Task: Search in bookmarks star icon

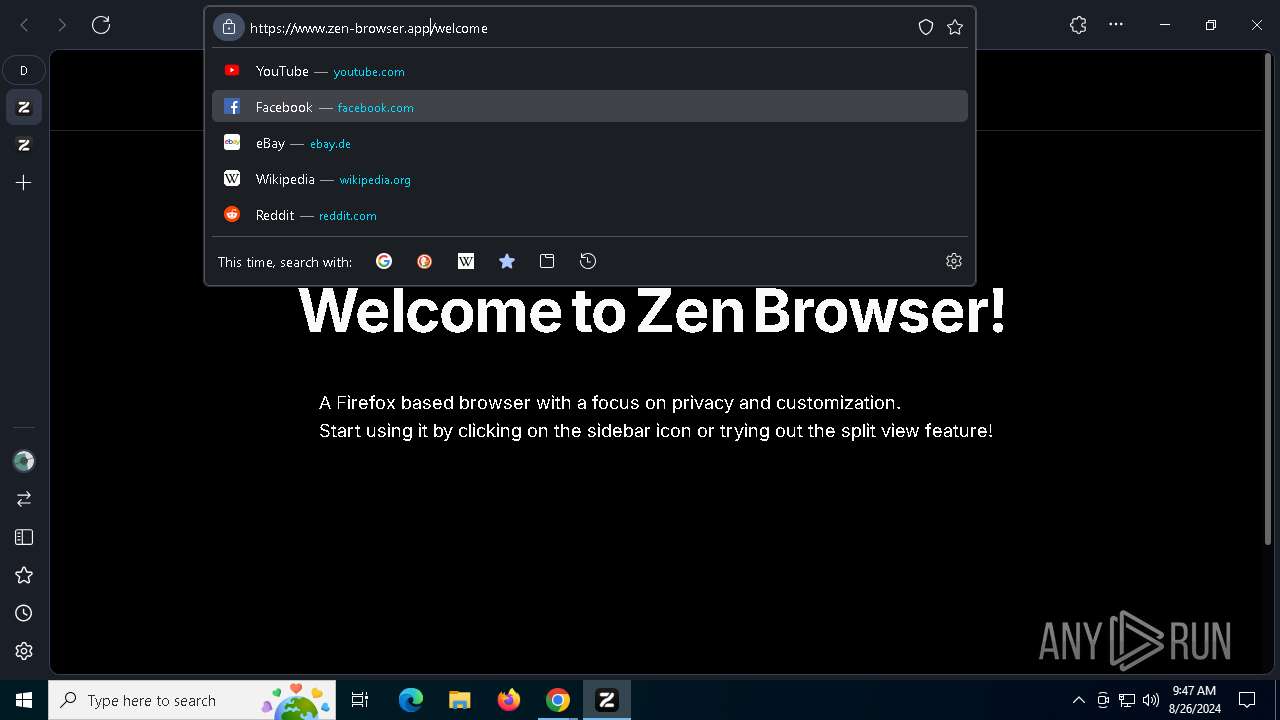Action: [507, 261]
